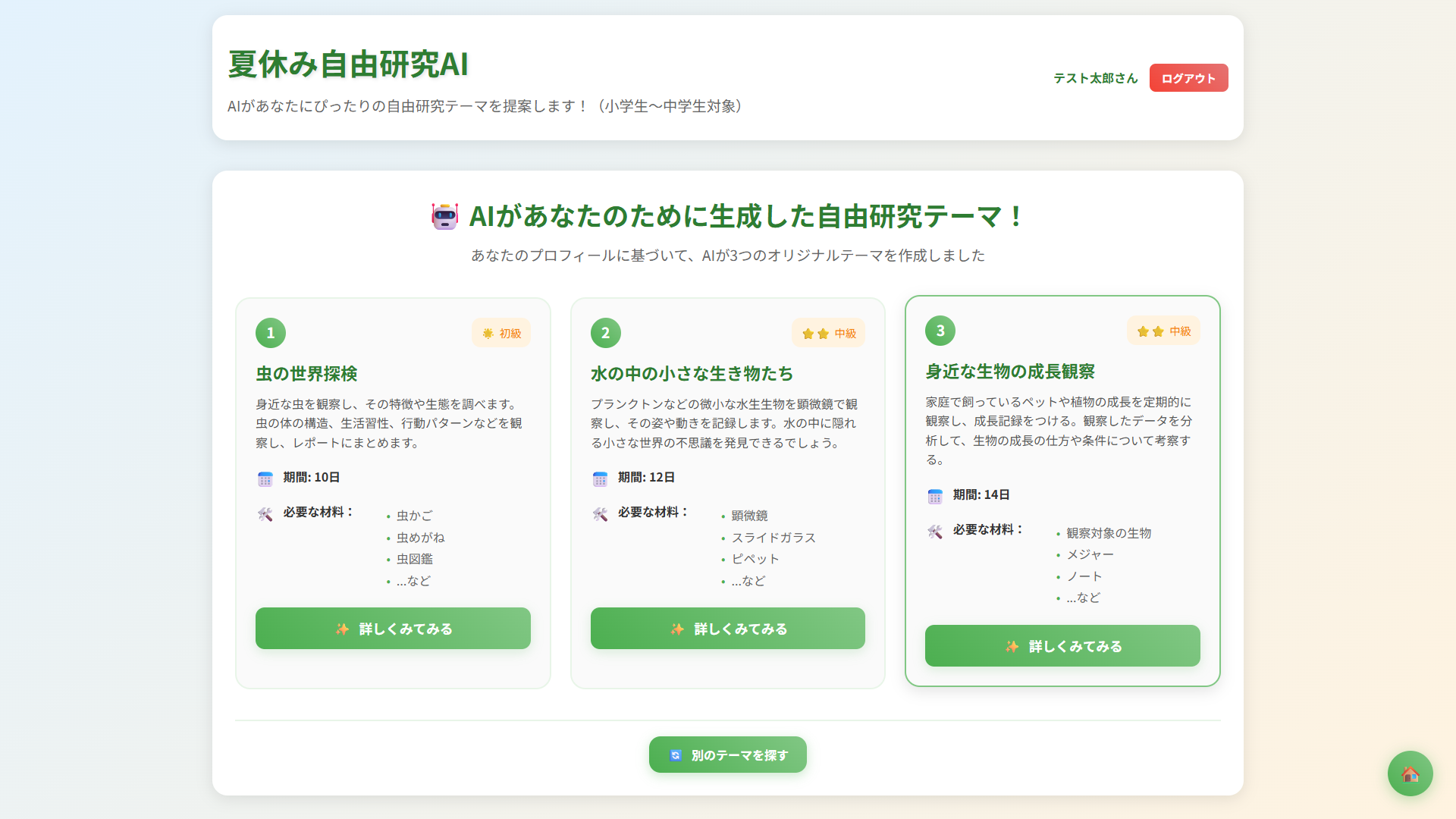Click material item スライドガラス
This screenshot has width=1456, height=819.
pos(773,538)
